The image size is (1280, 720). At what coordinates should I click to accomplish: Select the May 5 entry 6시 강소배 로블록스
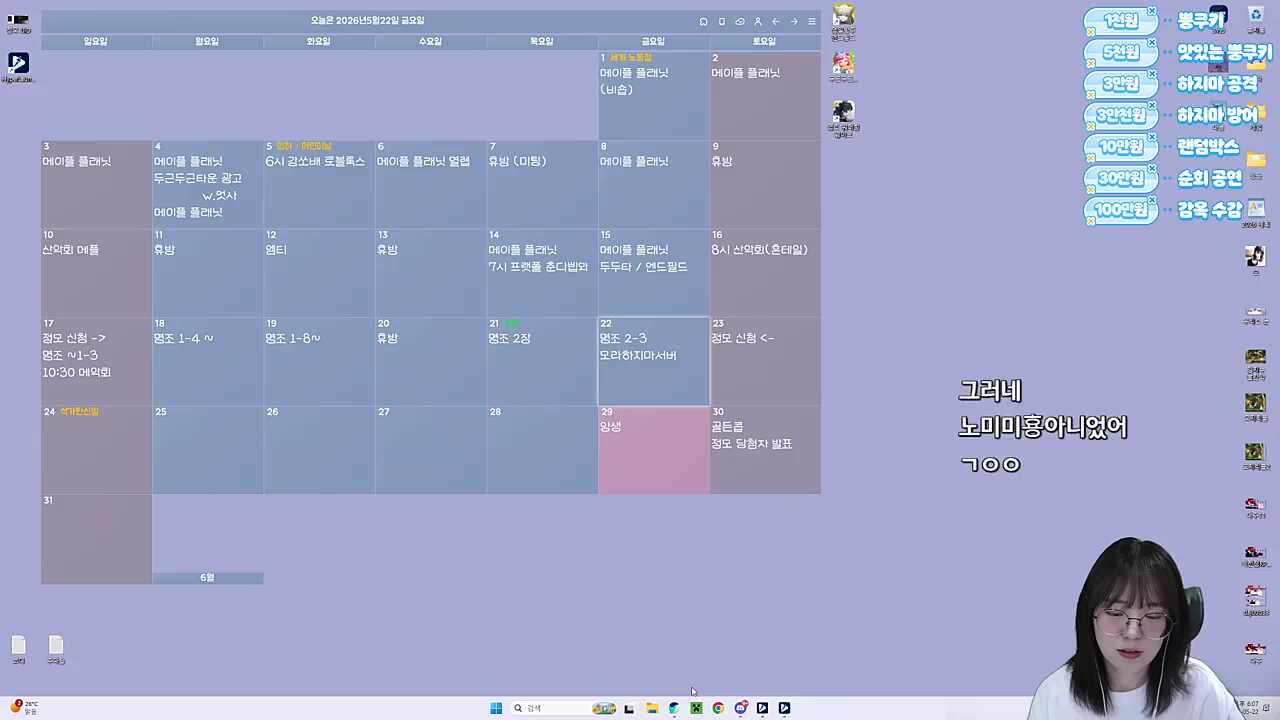pos(315,161)
